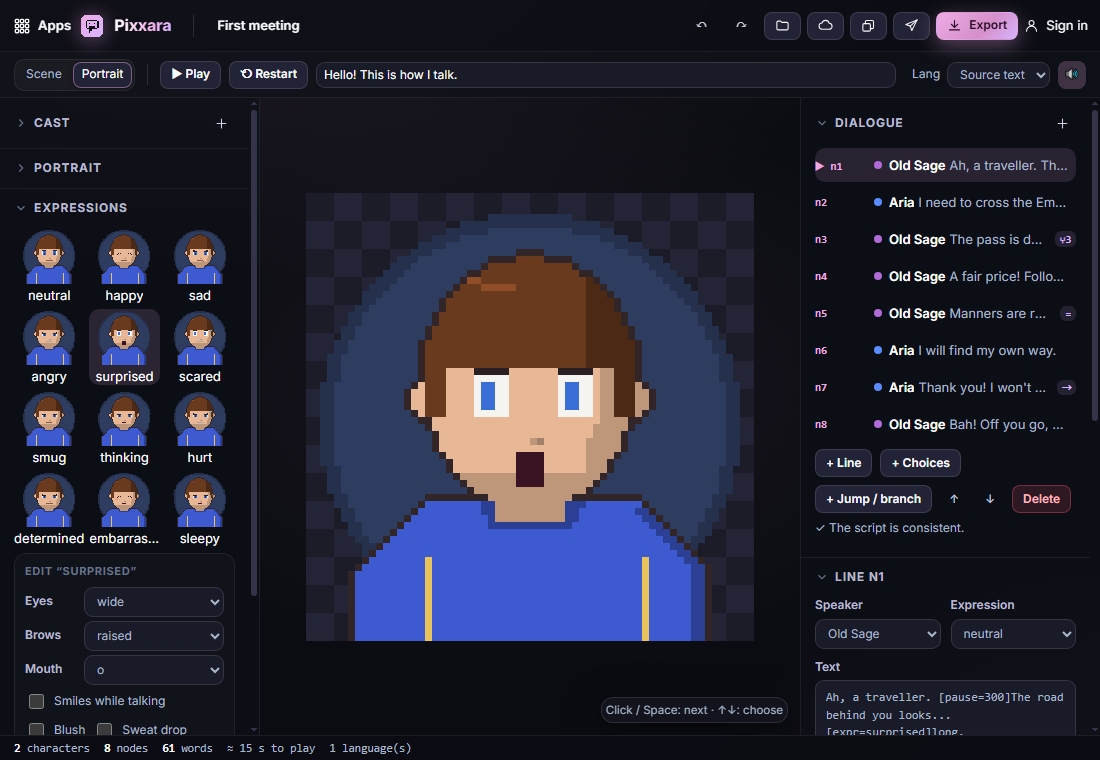Click the + Choices button

pyautogui.click(x=920, y=463)
